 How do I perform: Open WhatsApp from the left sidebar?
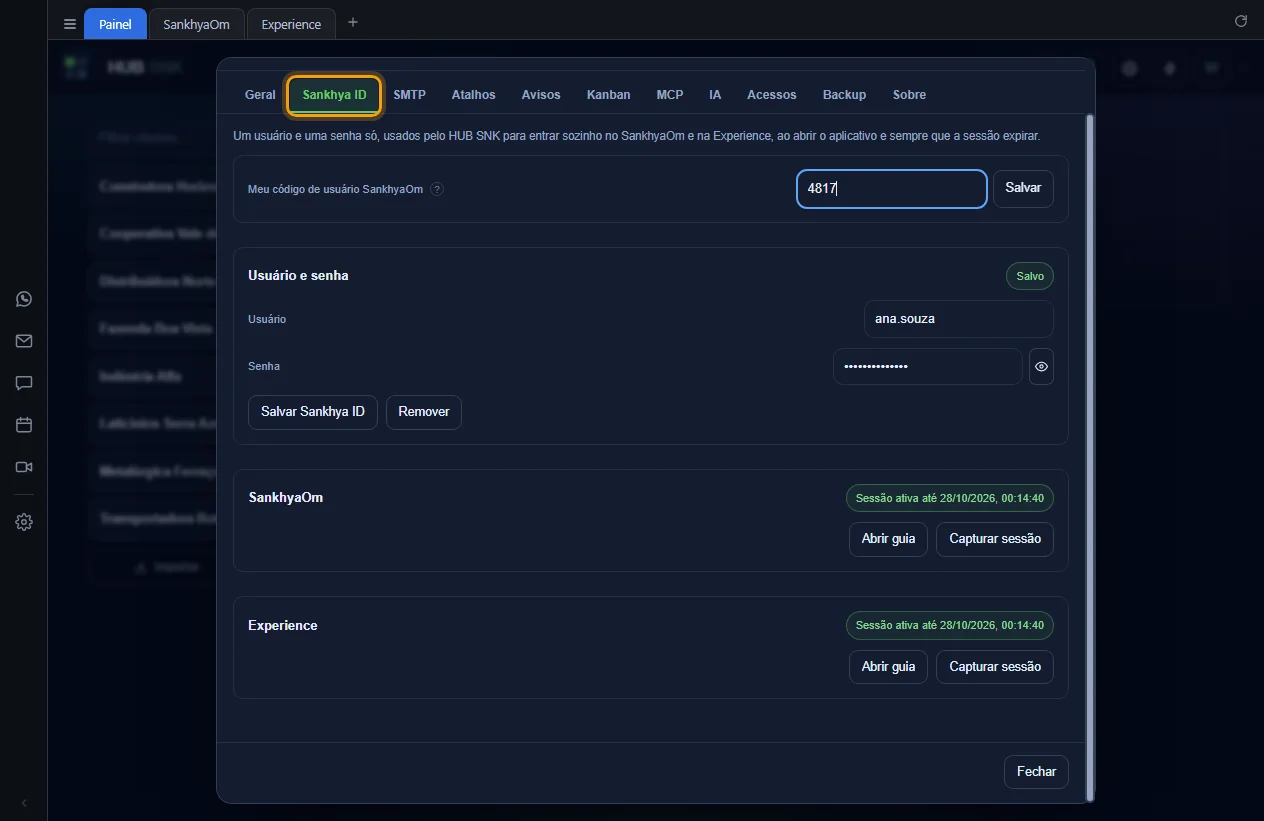pos(24,299)
